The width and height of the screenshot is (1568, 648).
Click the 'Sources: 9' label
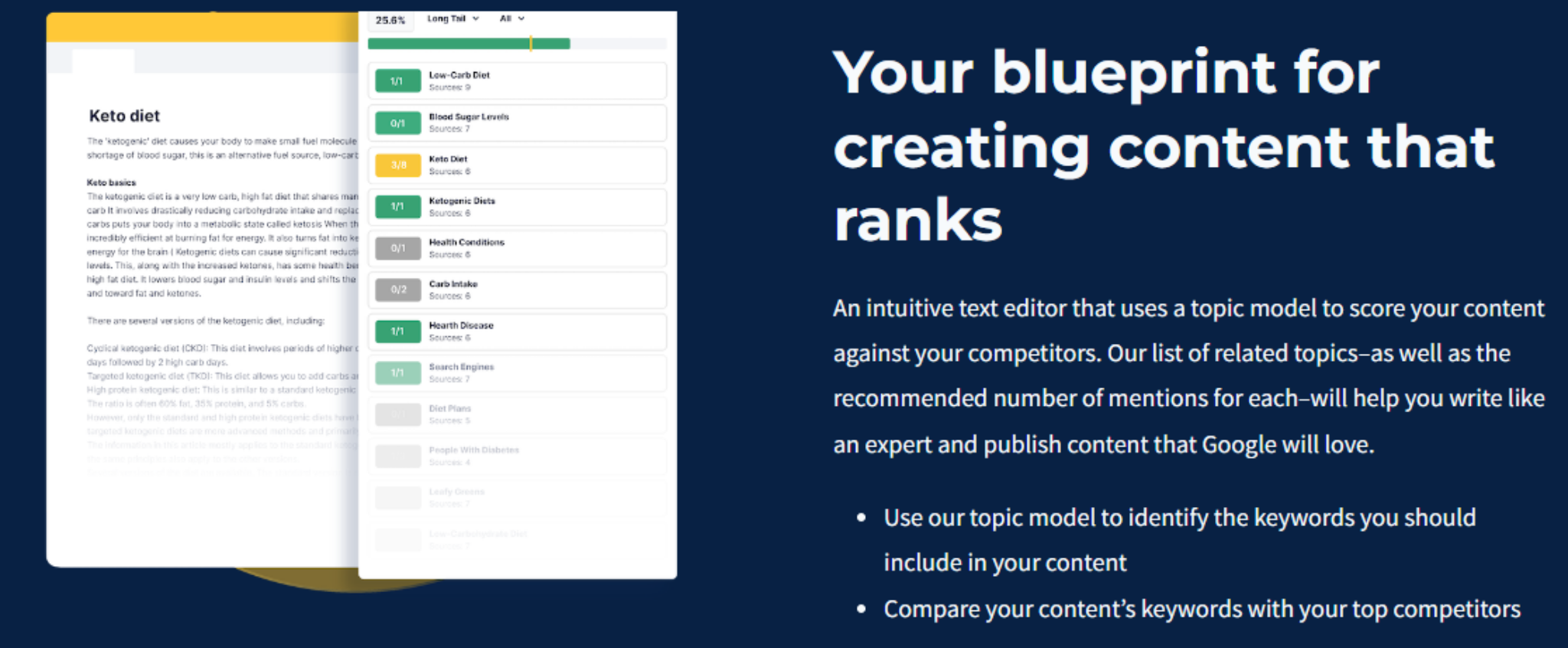pos(449,87)
